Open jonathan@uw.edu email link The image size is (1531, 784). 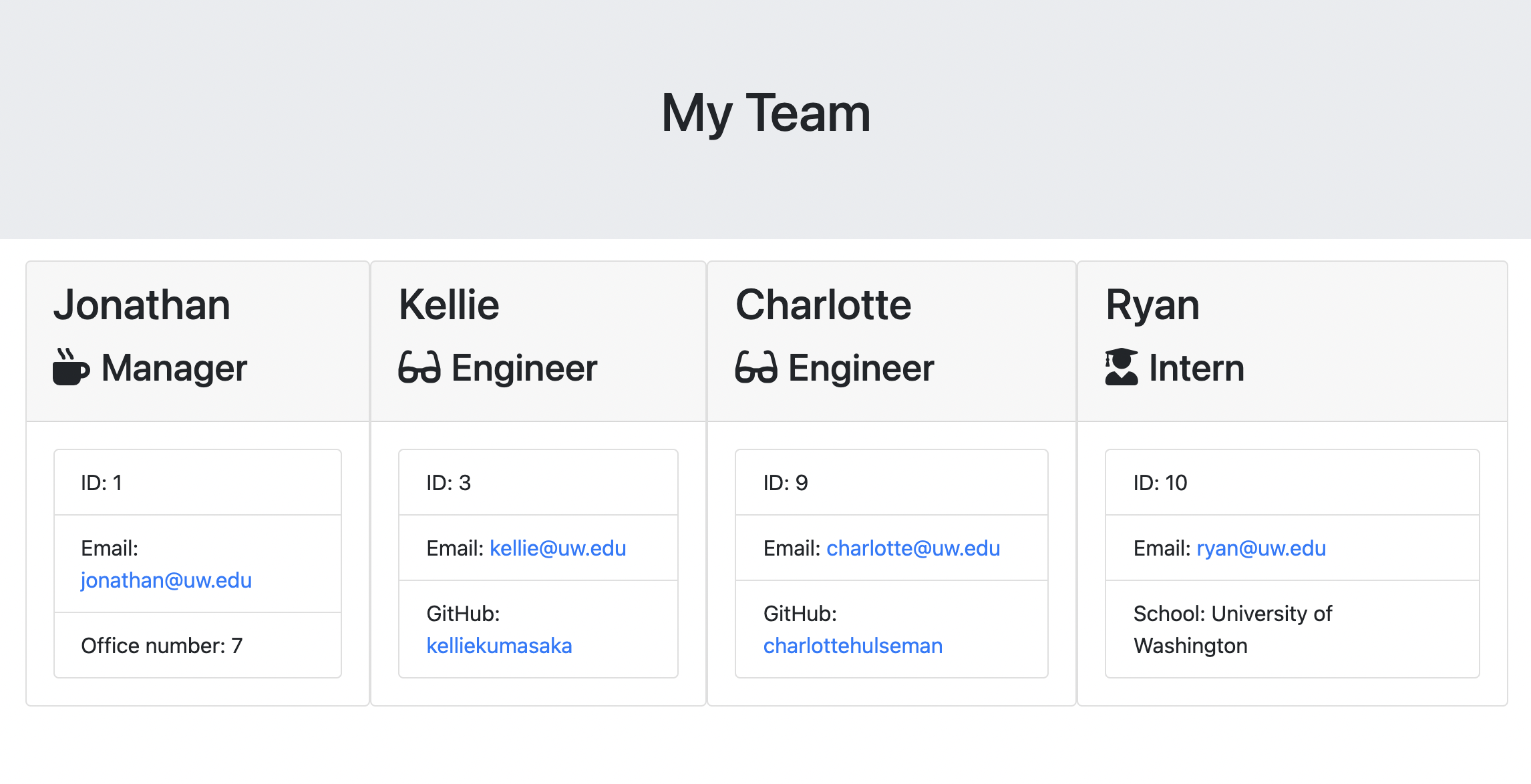click(x=166, y=580)
